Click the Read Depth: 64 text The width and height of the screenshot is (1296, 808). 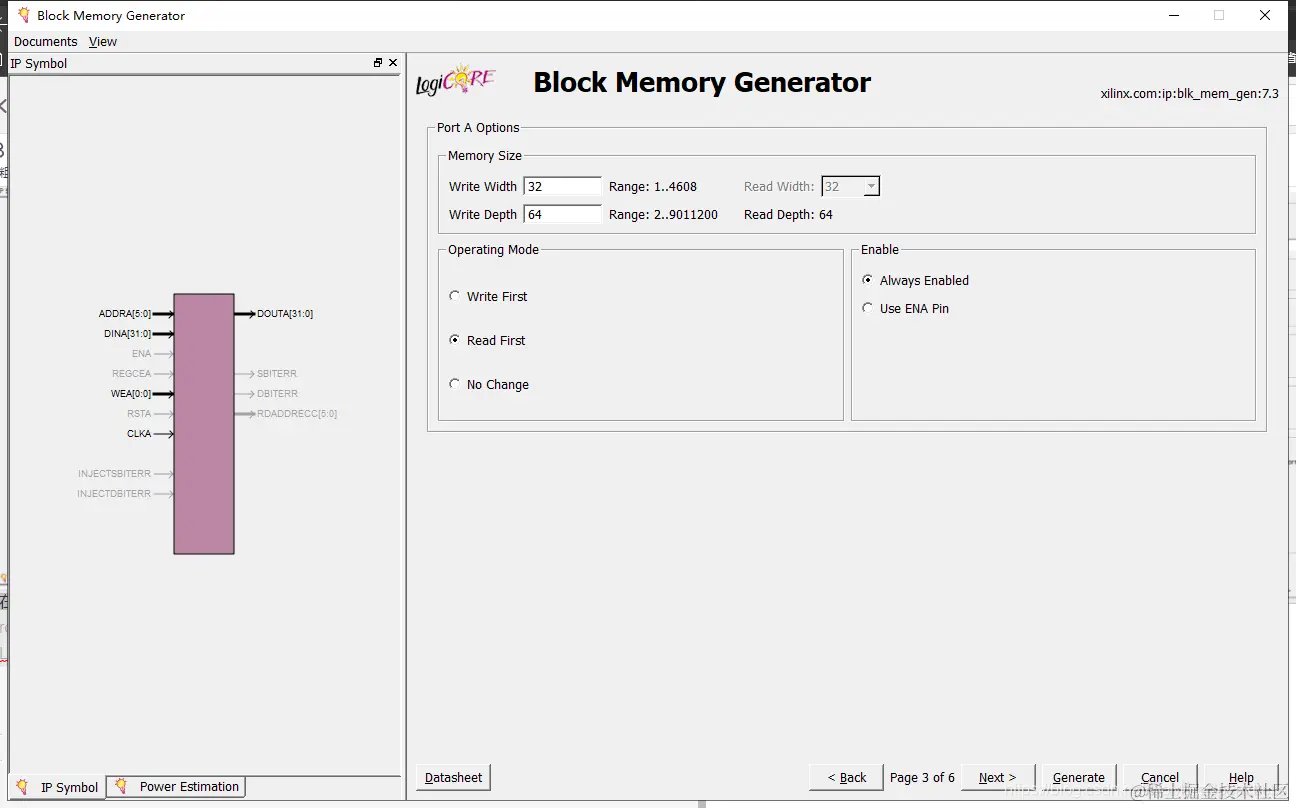coord(788,214)
